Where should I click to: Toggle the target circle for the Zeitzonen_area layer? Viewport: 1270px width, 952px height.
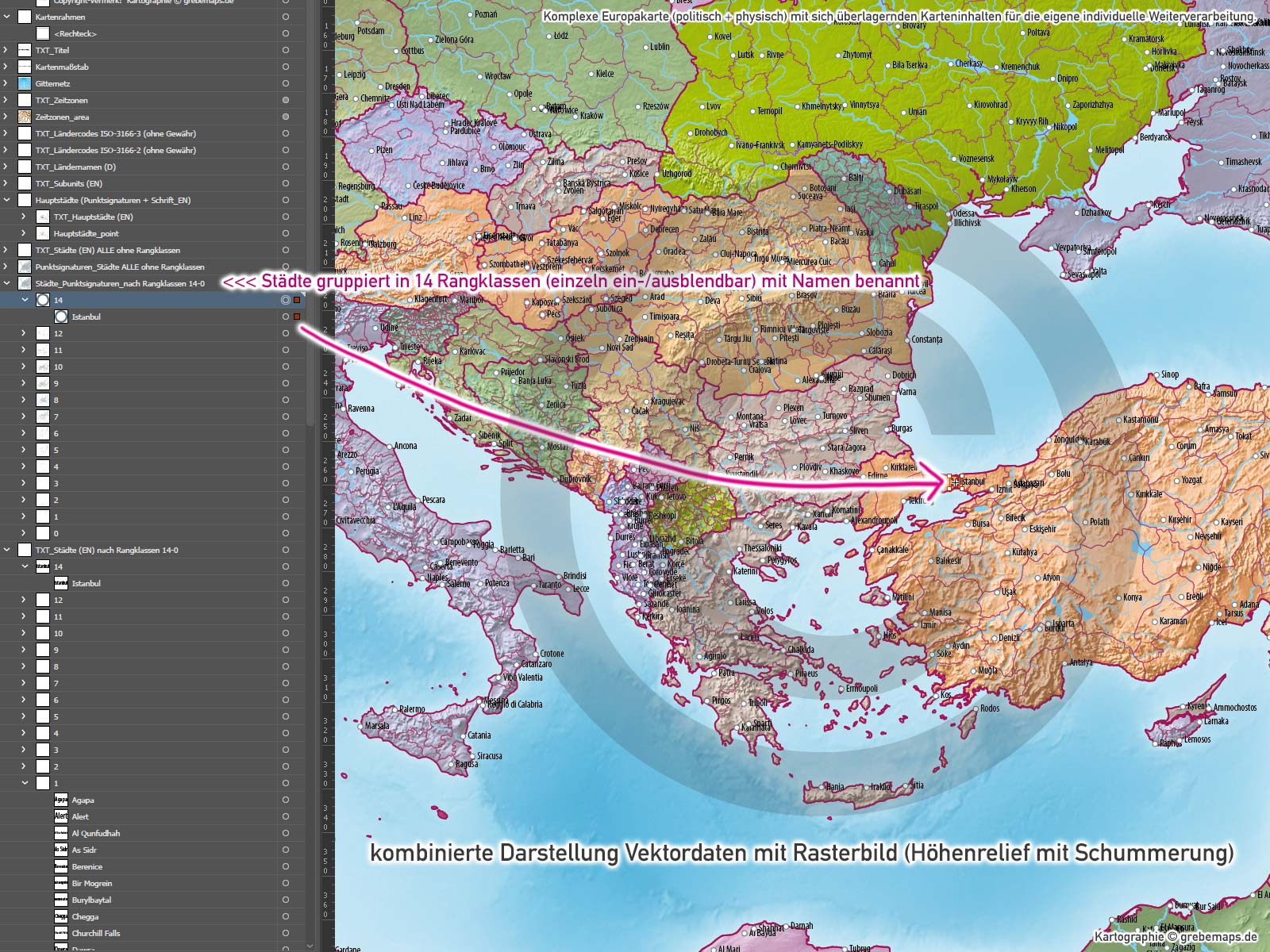286,117
